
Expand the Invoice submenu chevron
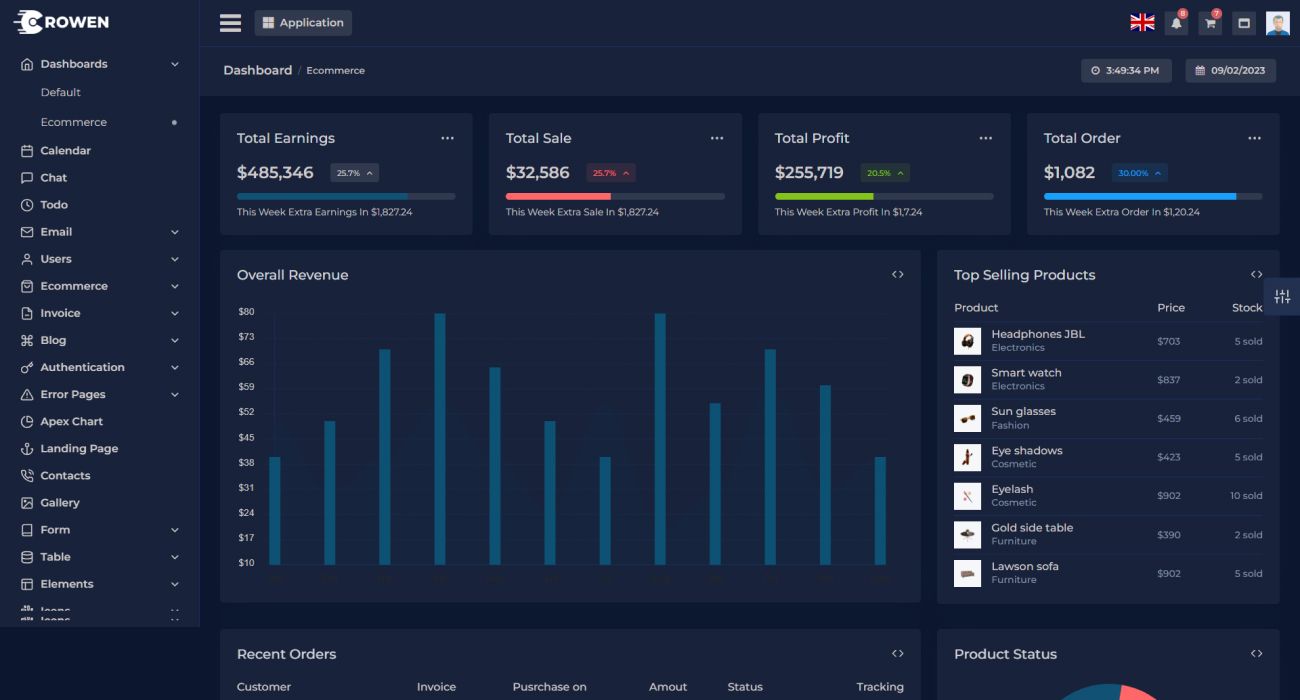point(175,313)
